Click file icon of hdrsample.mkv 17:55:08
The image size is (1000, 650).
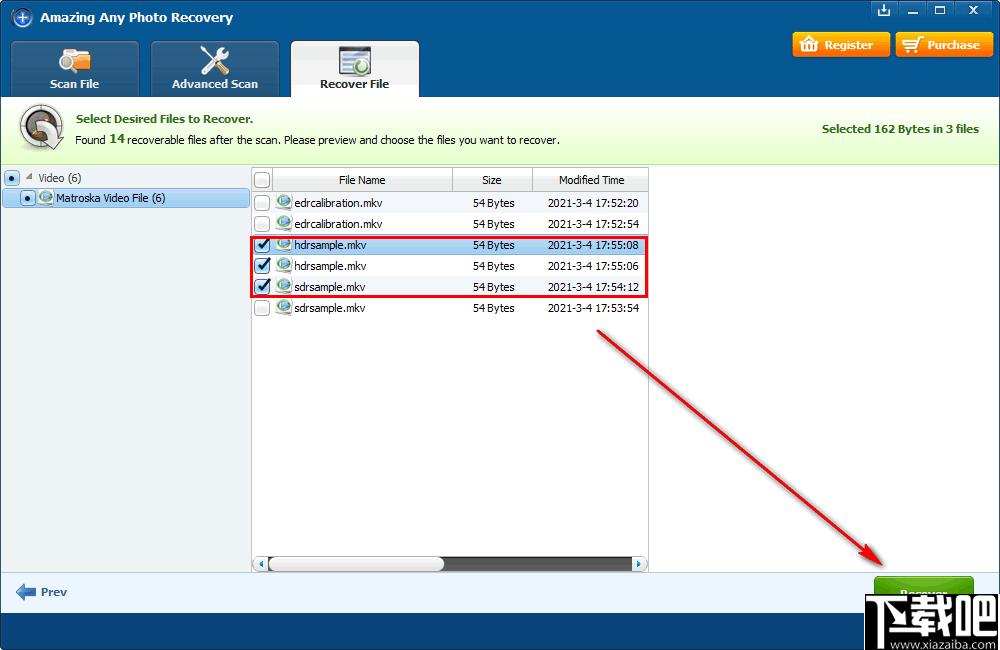pos(283,244)
